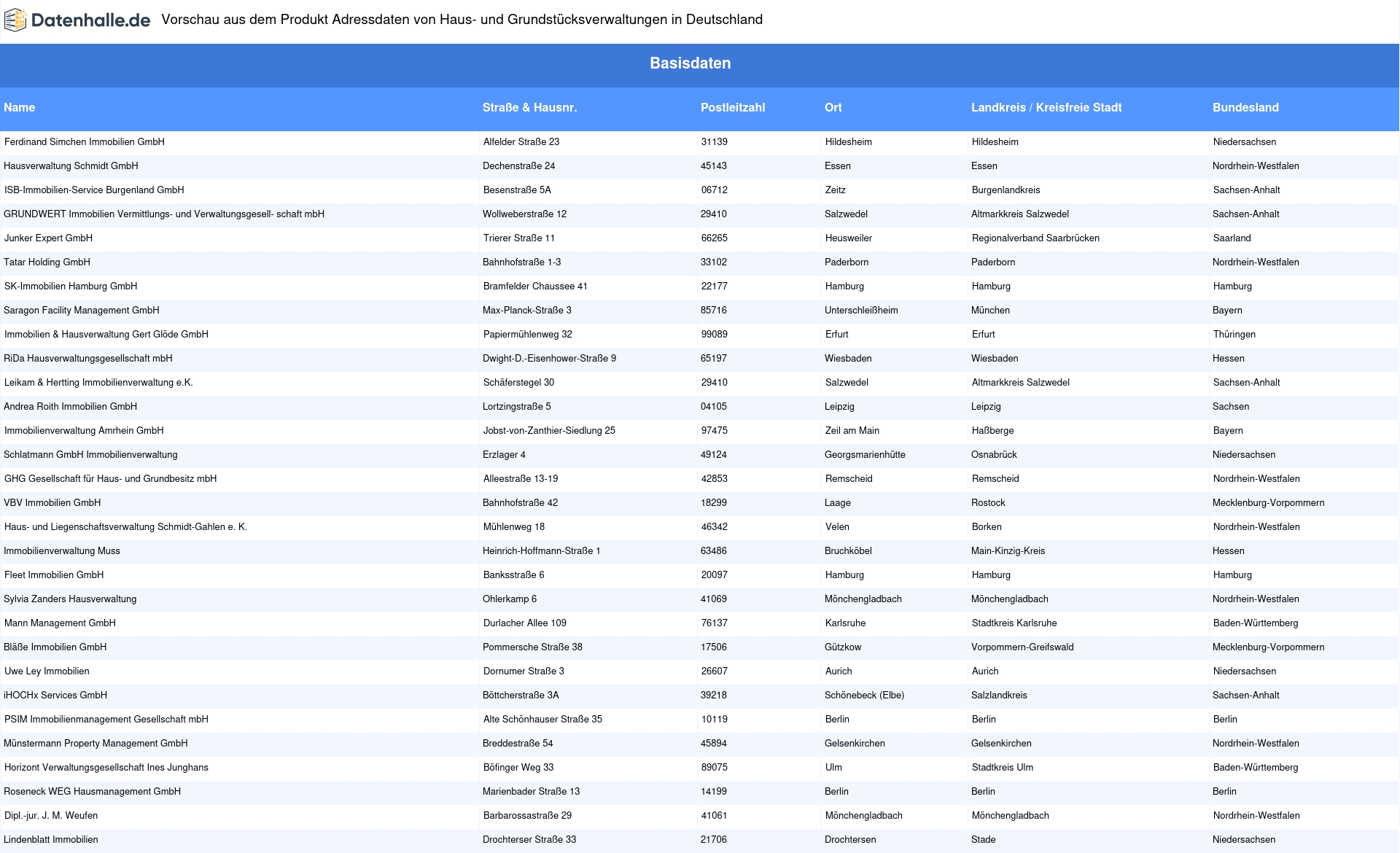Viewport: 1400px width, 853px height.
Task: Select Horizont Verwaltungsgesellschaft Ines Junghans
Action: click(x=106, y=768)
